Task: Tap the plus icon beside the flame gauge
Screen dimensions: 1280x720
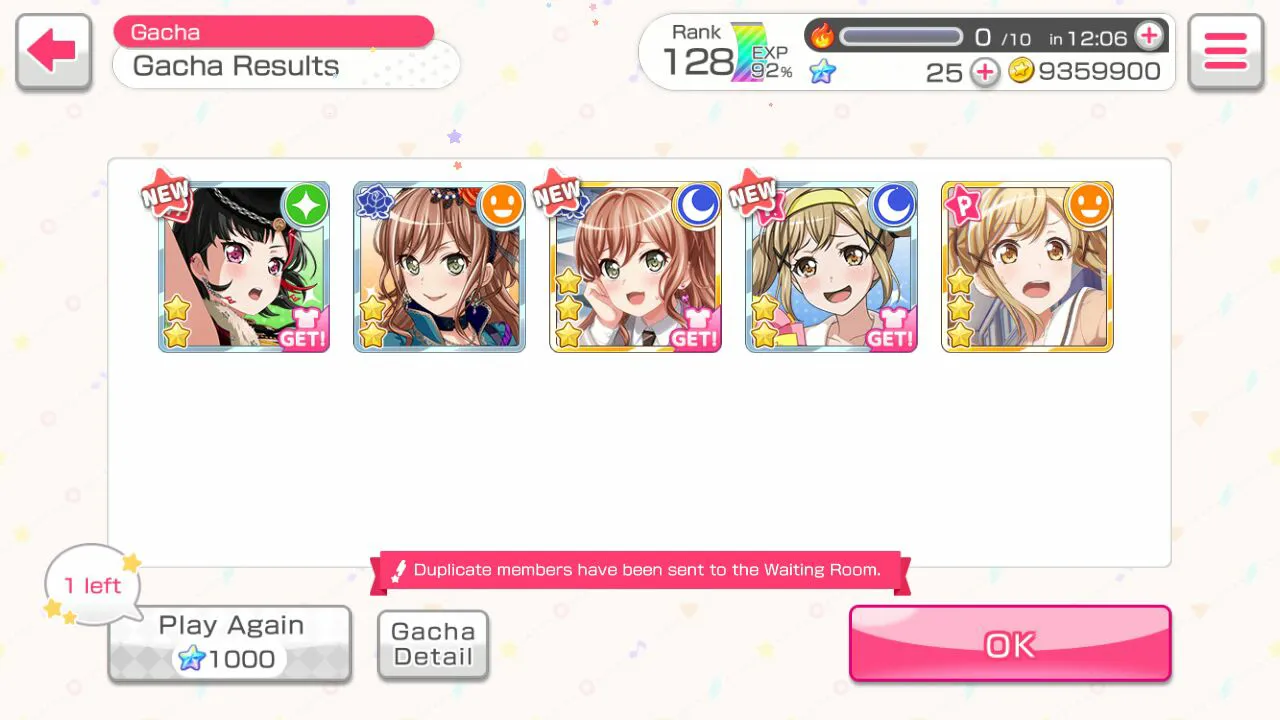Action: click(x=1149, y=37)
